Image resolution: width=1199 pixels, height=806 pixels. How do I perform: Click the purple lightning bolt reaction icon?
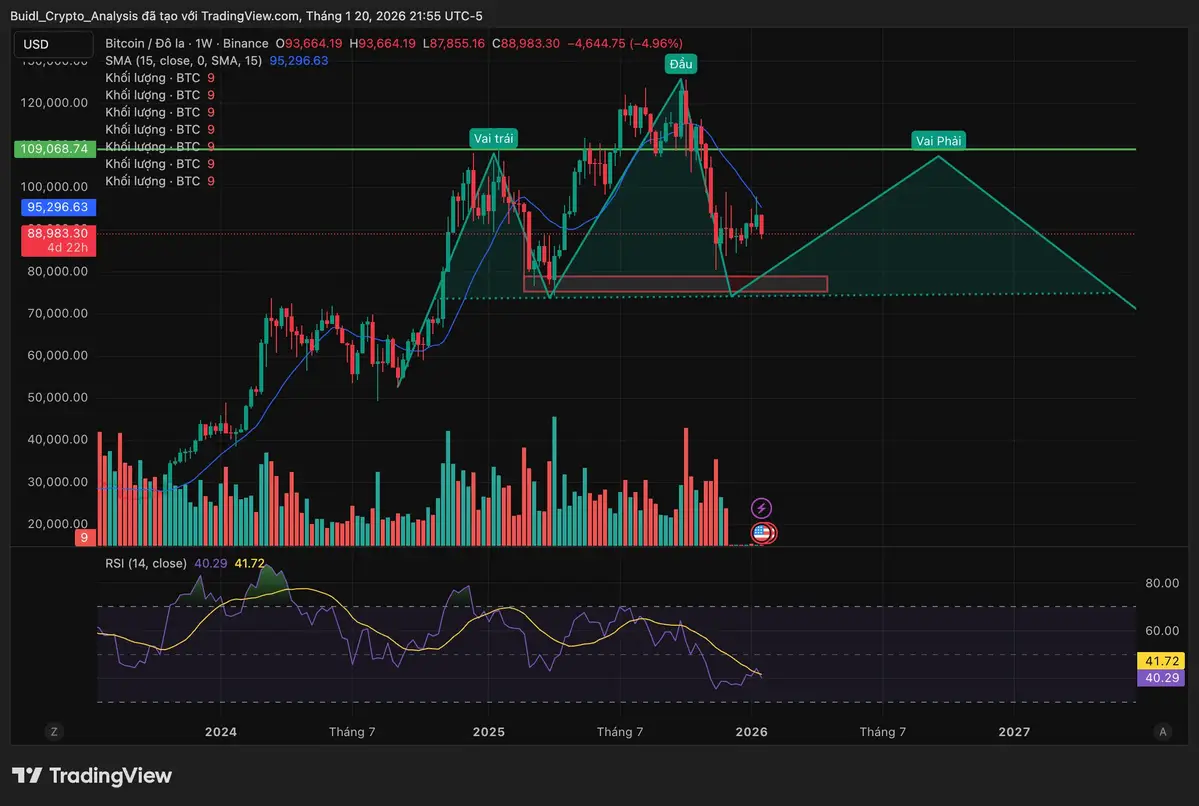(762, 507)
